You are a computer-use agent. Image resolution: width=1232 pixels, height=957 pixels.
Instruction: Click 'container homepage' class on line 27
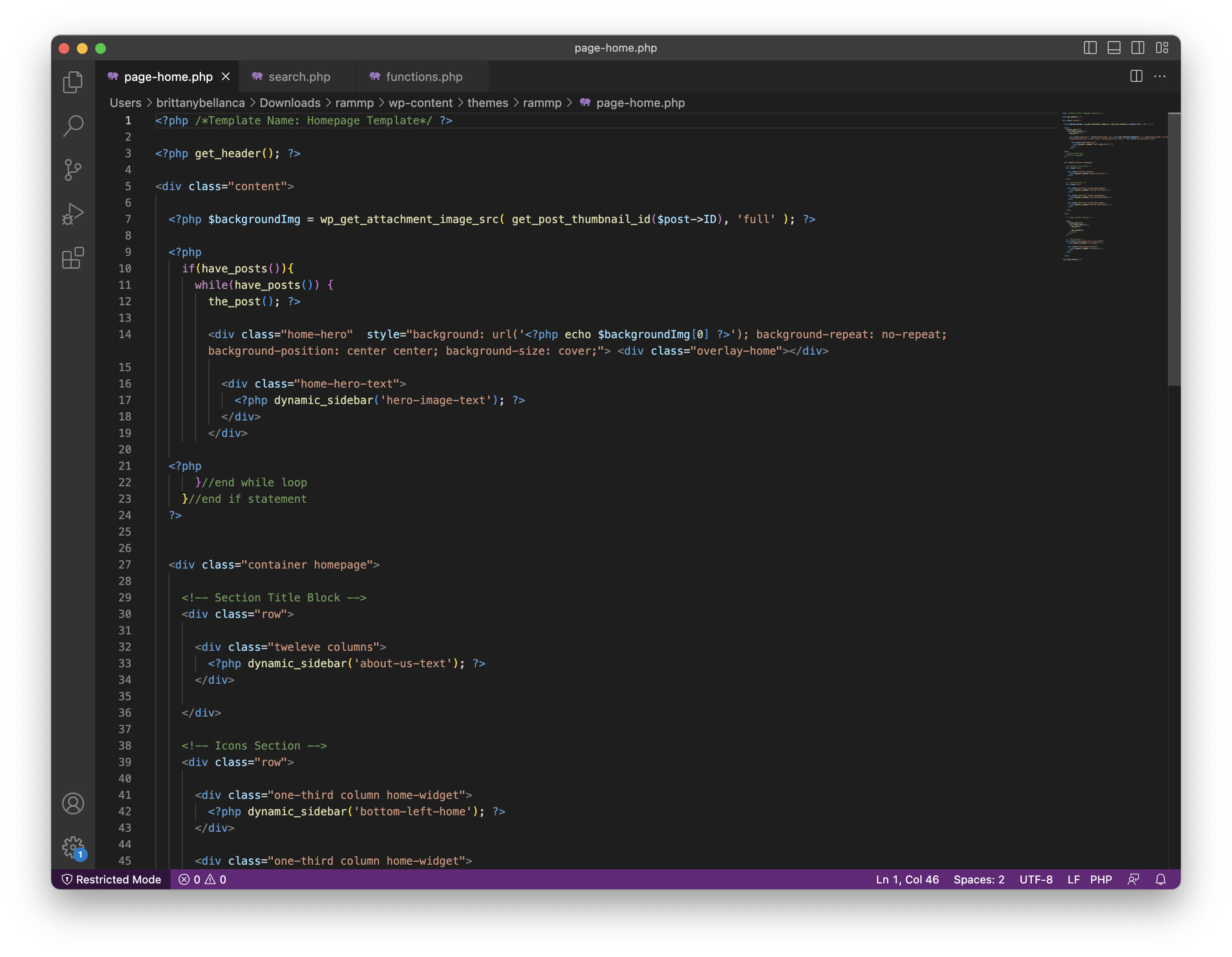[307, 564]
